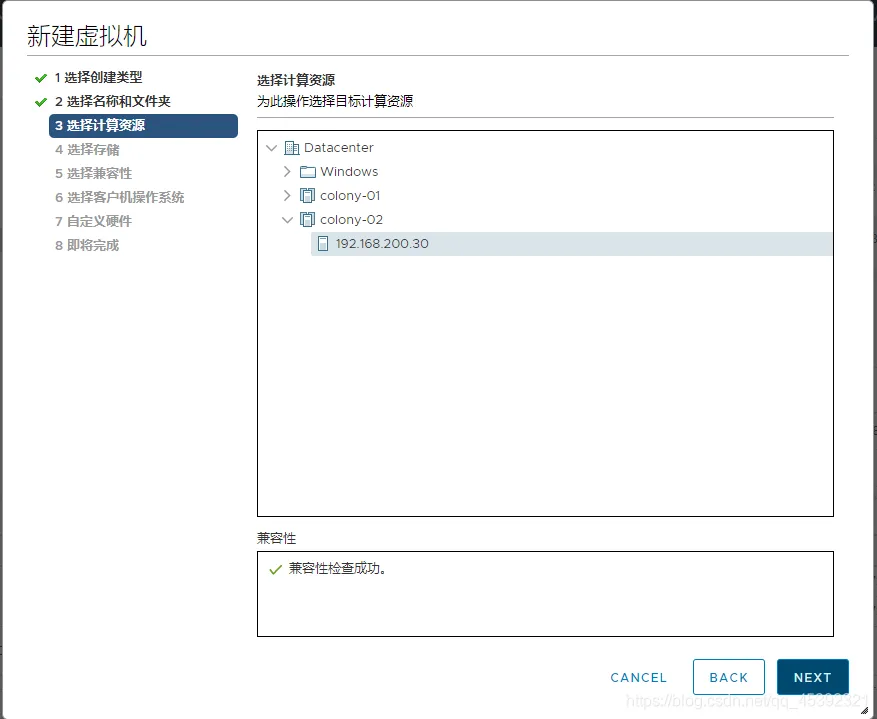Viewport: 877px width, 719px height.
Task: Click the NEXT button
Action: point(813,677)
